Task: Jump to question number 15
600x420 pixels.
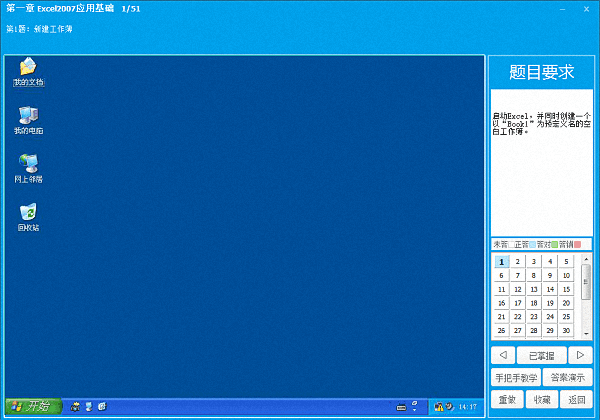Action: tap(566, 290)
